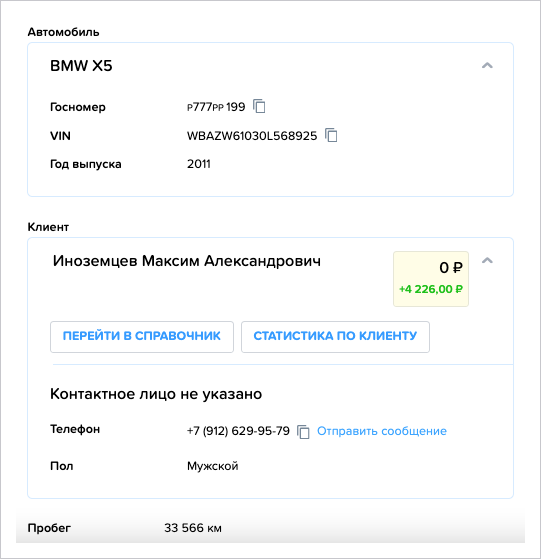Click the phone number +7 (912) 629-95-79
This screenshot has height=559, width=541.
(x=238, y=431)
